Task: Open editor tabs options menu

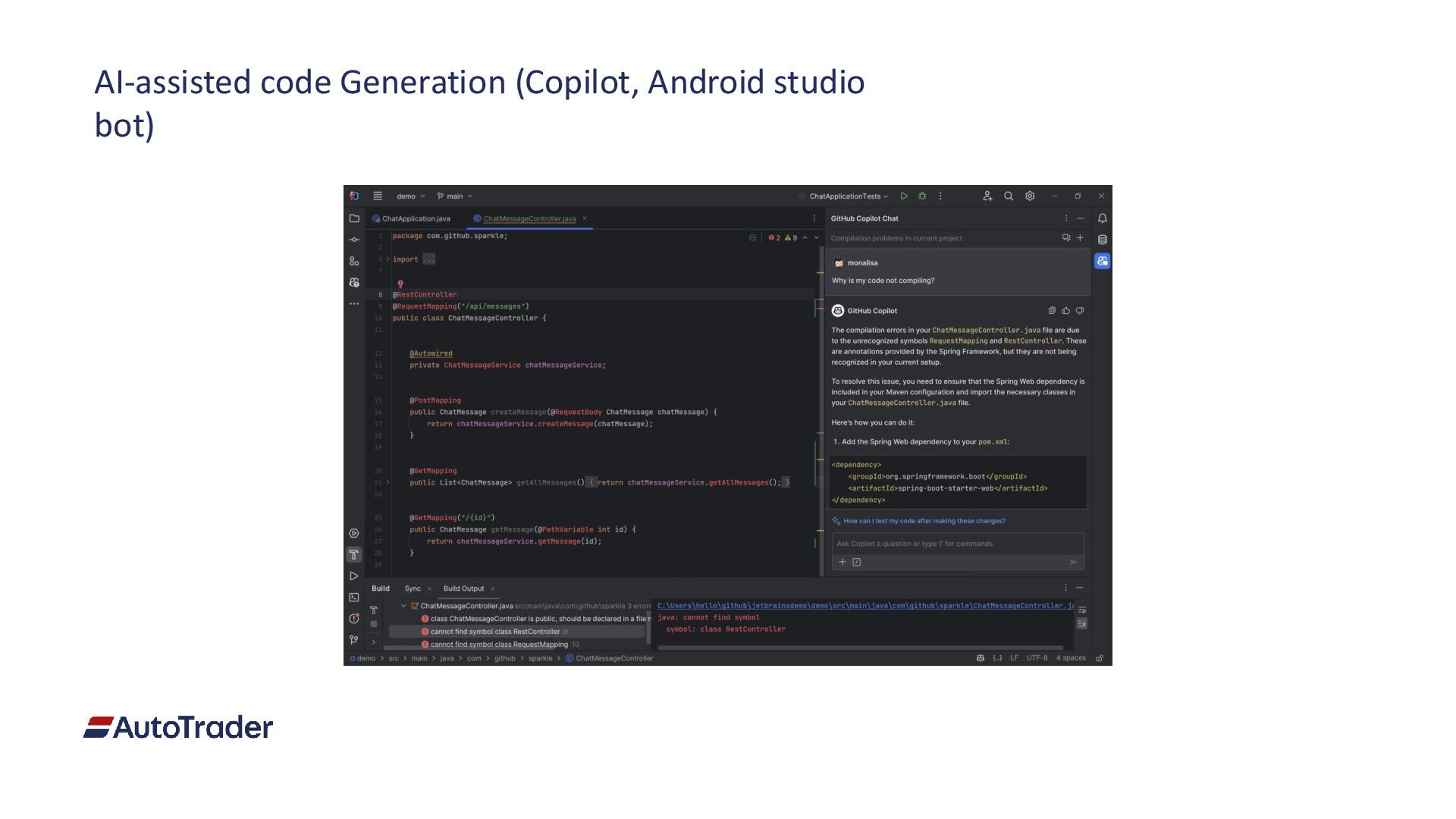Action: [x=814, y=218]
